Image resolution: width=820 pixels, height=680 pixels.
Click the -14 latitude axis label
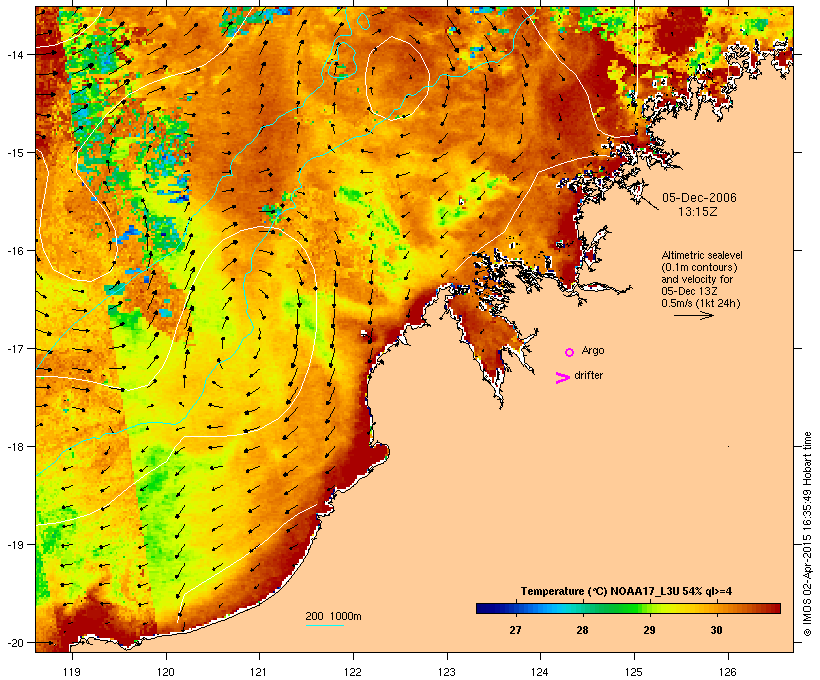pyautogui.click(x=15, y=54)
